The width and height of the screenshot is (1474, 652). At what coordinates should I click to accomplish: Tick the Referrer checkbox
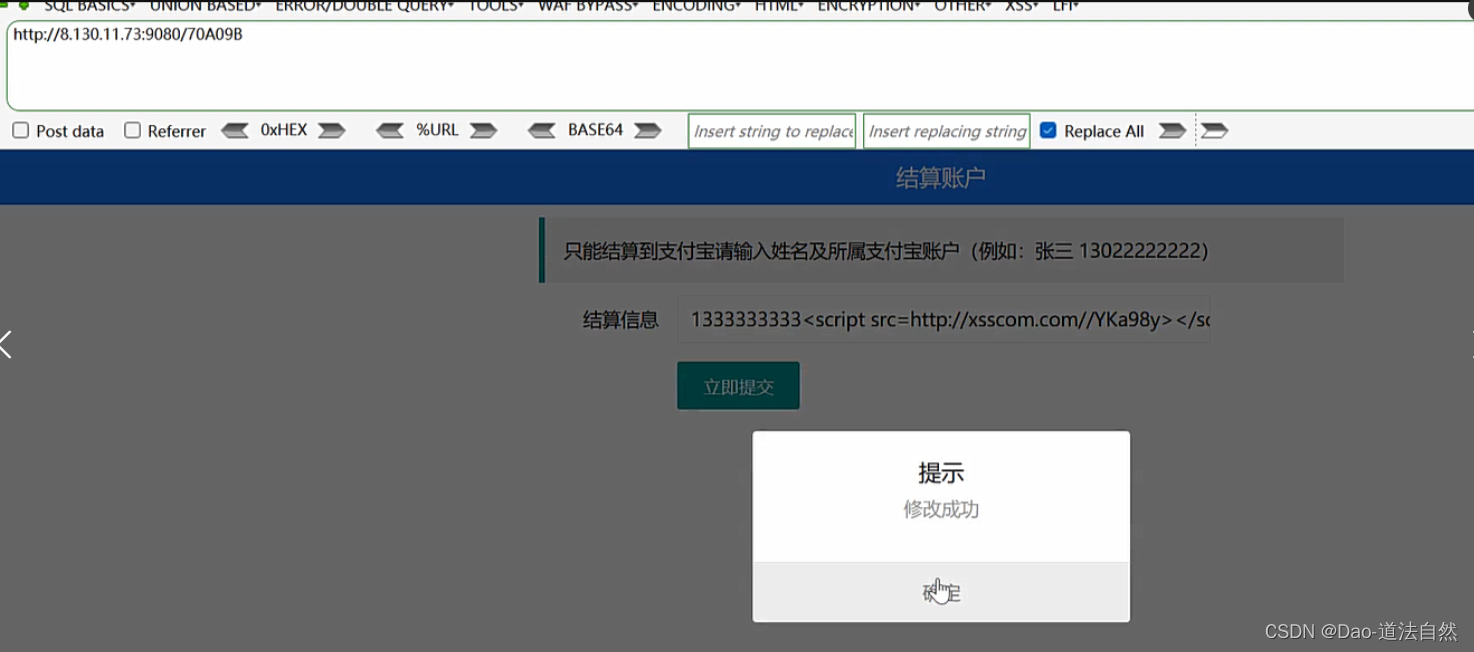click(x=132, y=131)
